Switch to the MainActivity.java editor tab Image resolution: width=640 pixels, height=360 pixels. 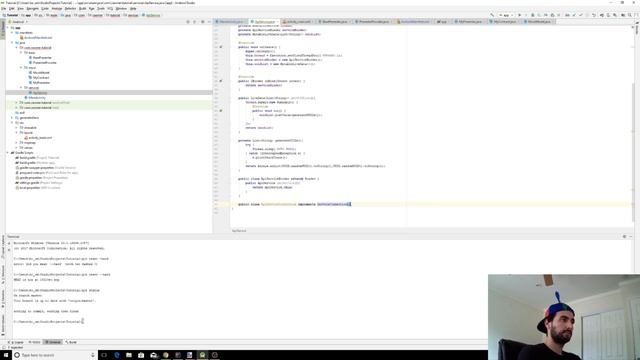coord(231,22)
